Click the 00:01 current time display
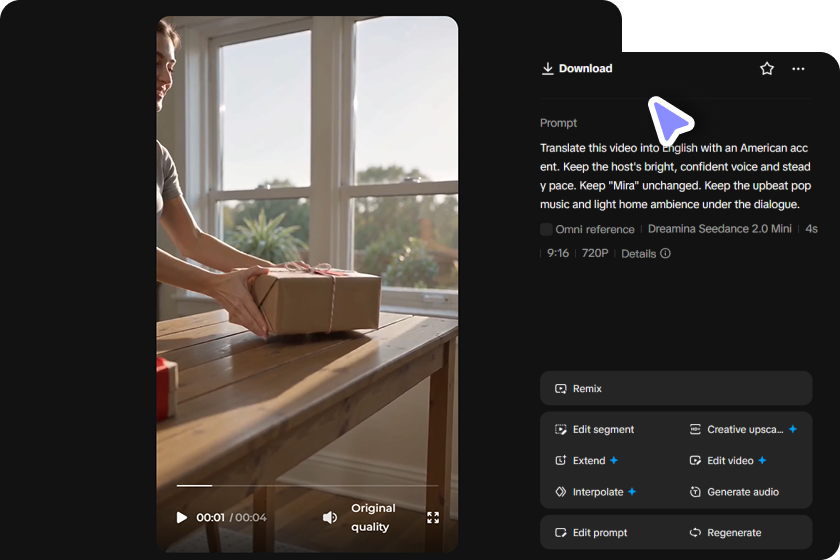 210,517
